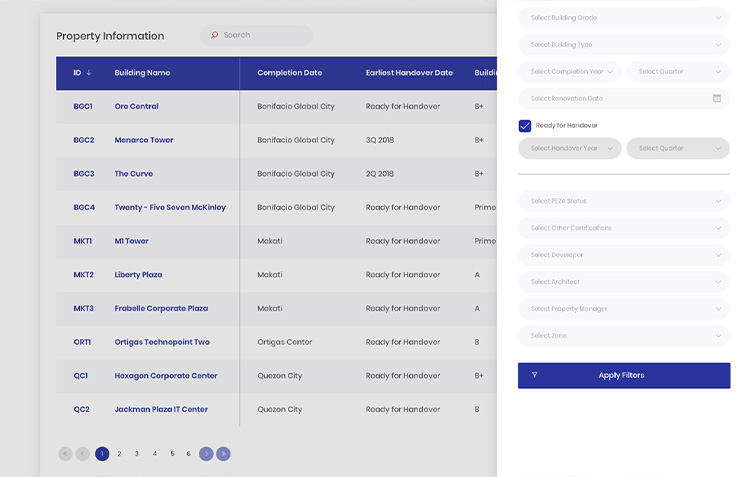Go to page 5
The width and height of the screenshot is (745, 477).
172,454
